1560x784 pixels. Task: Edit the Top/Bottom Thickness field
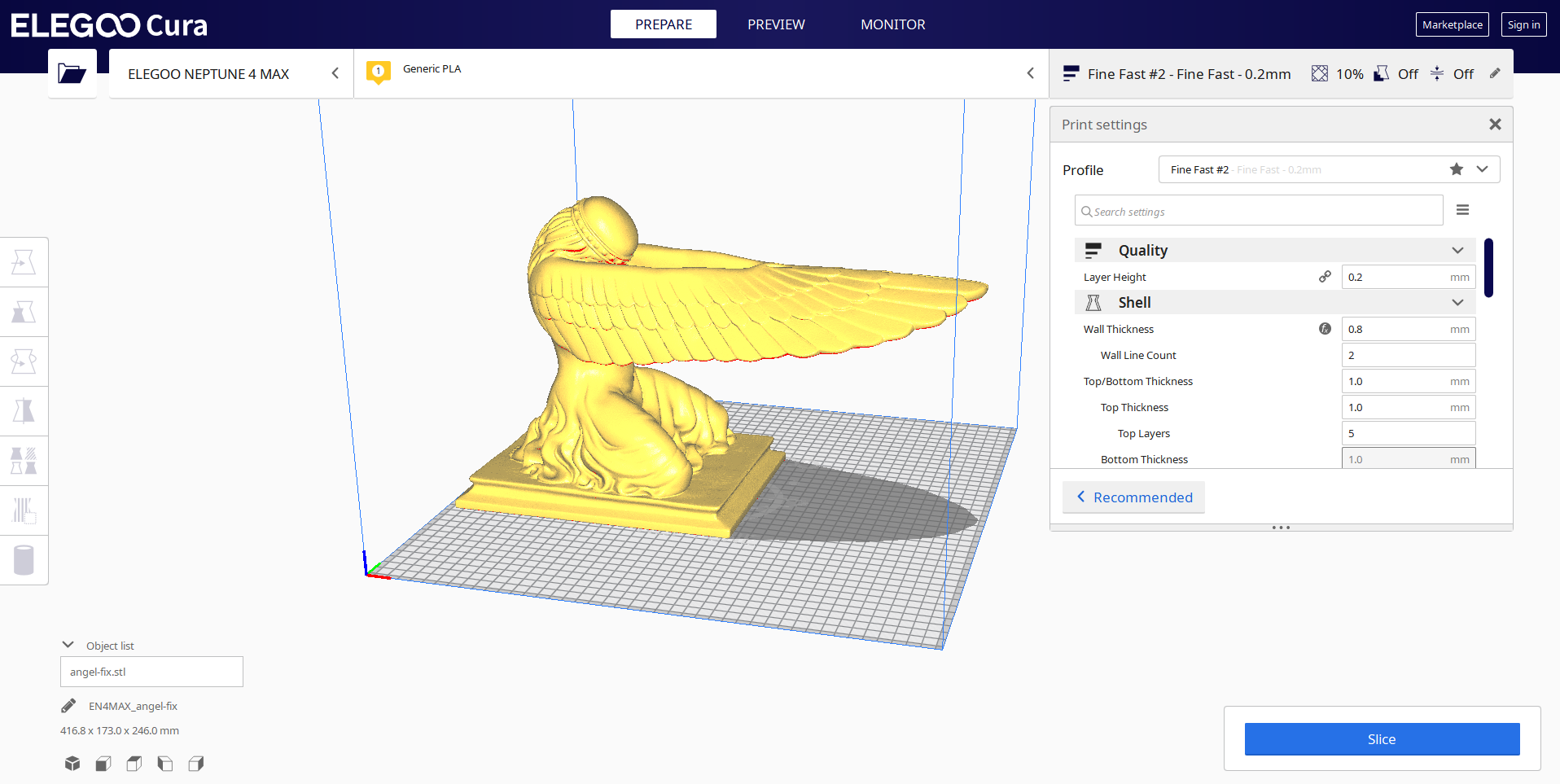tap(1409, 381)
